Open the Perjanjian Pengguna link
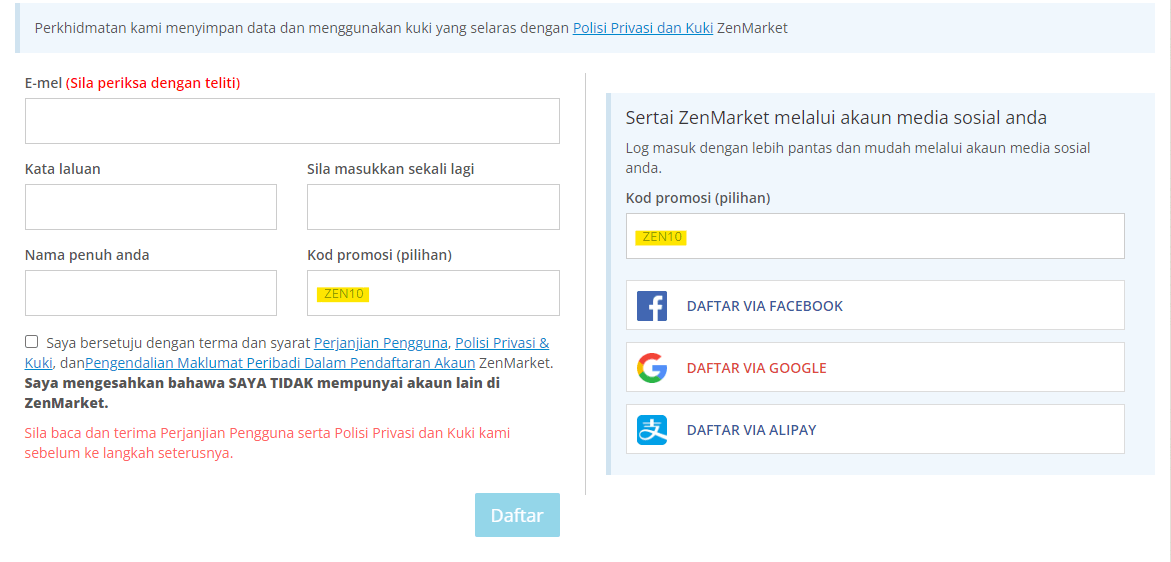The height and width of the screenshot is (562, 1171). (380, 343)
